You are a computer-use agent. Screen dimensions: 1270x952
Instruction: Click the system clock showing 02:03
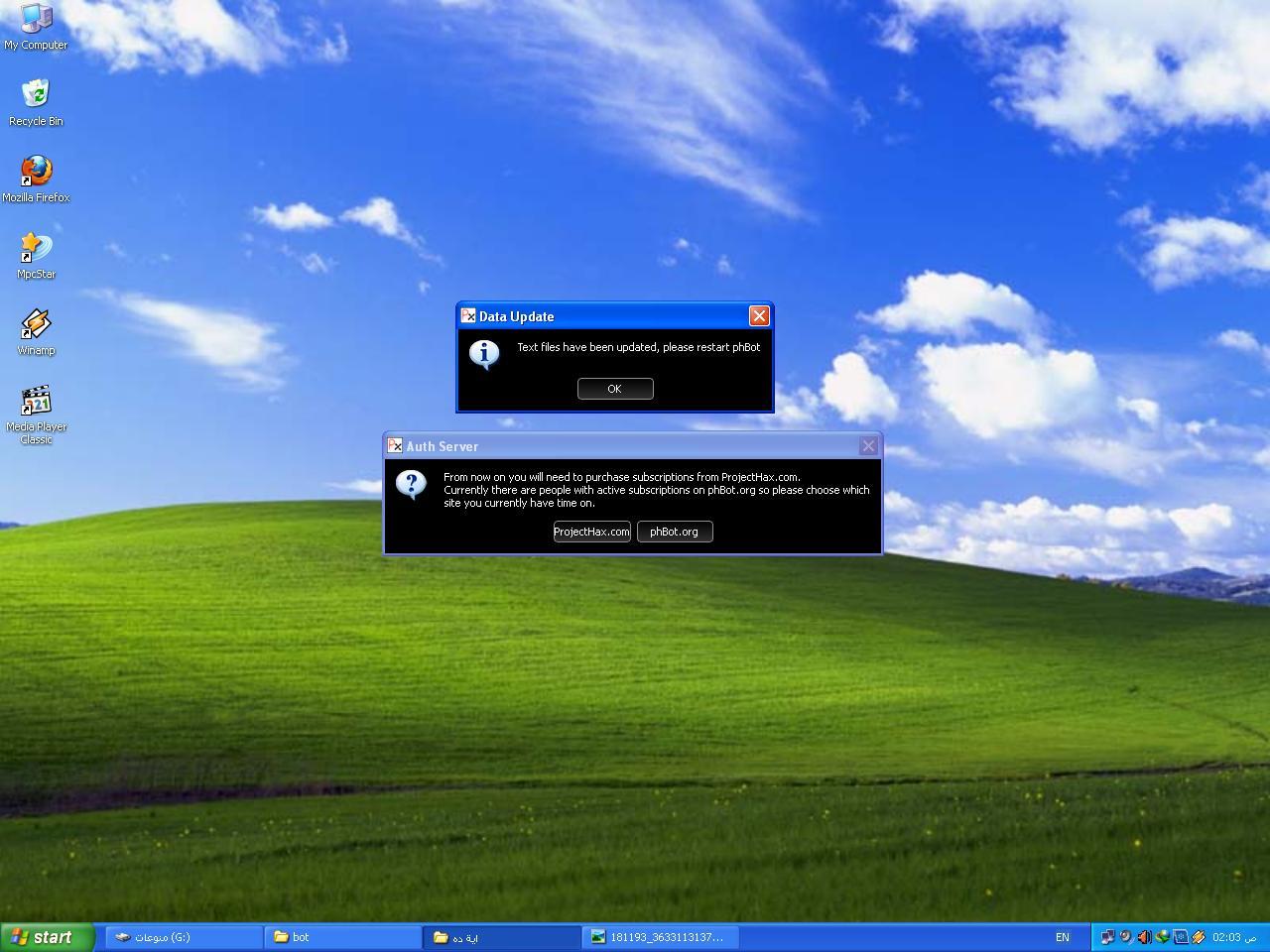pyautogui.click(x=1234, y=937)
